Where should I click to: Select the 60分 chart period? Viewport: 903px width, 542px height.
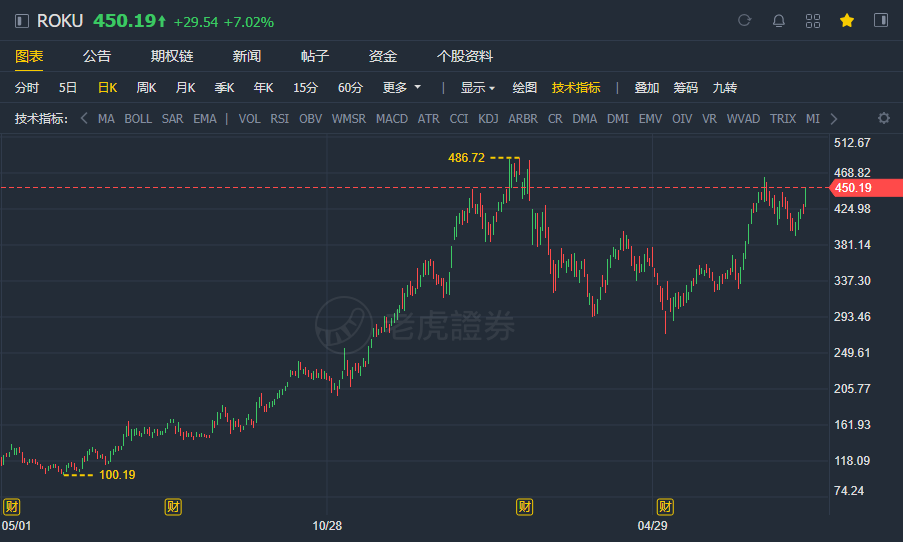click(x=350, y=88)
